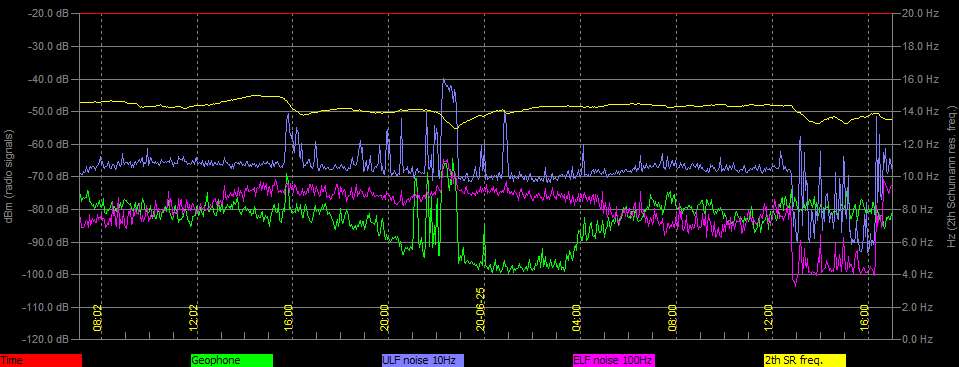Select the second 12:00 time marker label
Screen dimensions: 959x367
click(768, 317)
